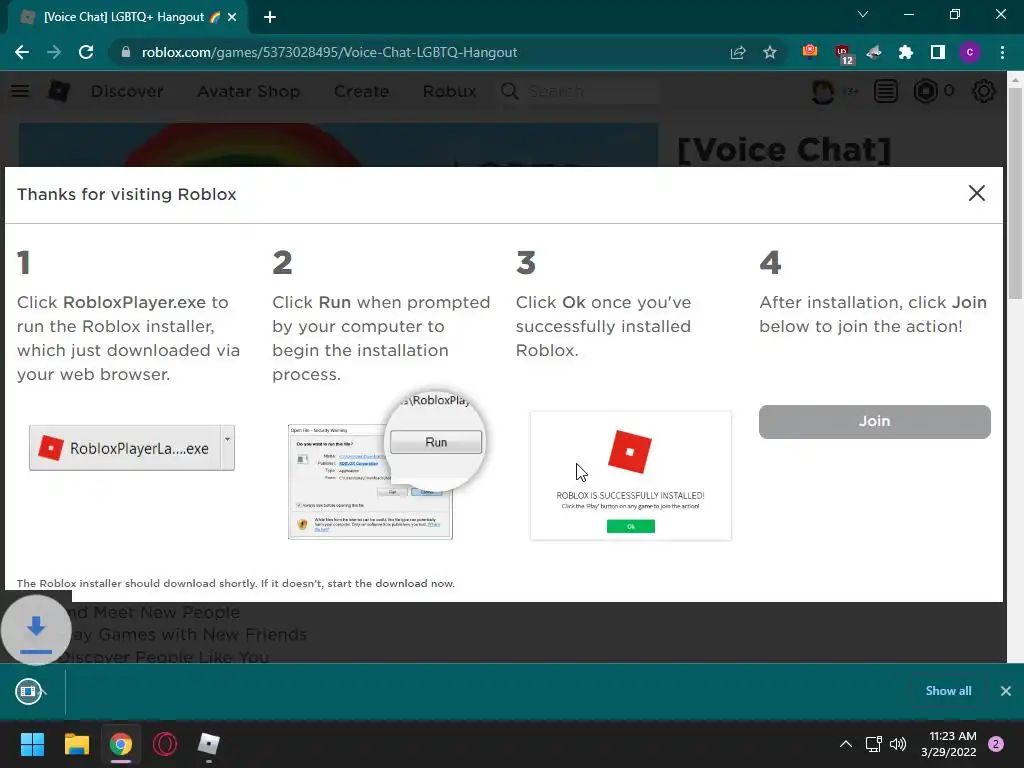1024x768 pixels.
Task: Open the notification center badge
Action: (x=996, y=744)
